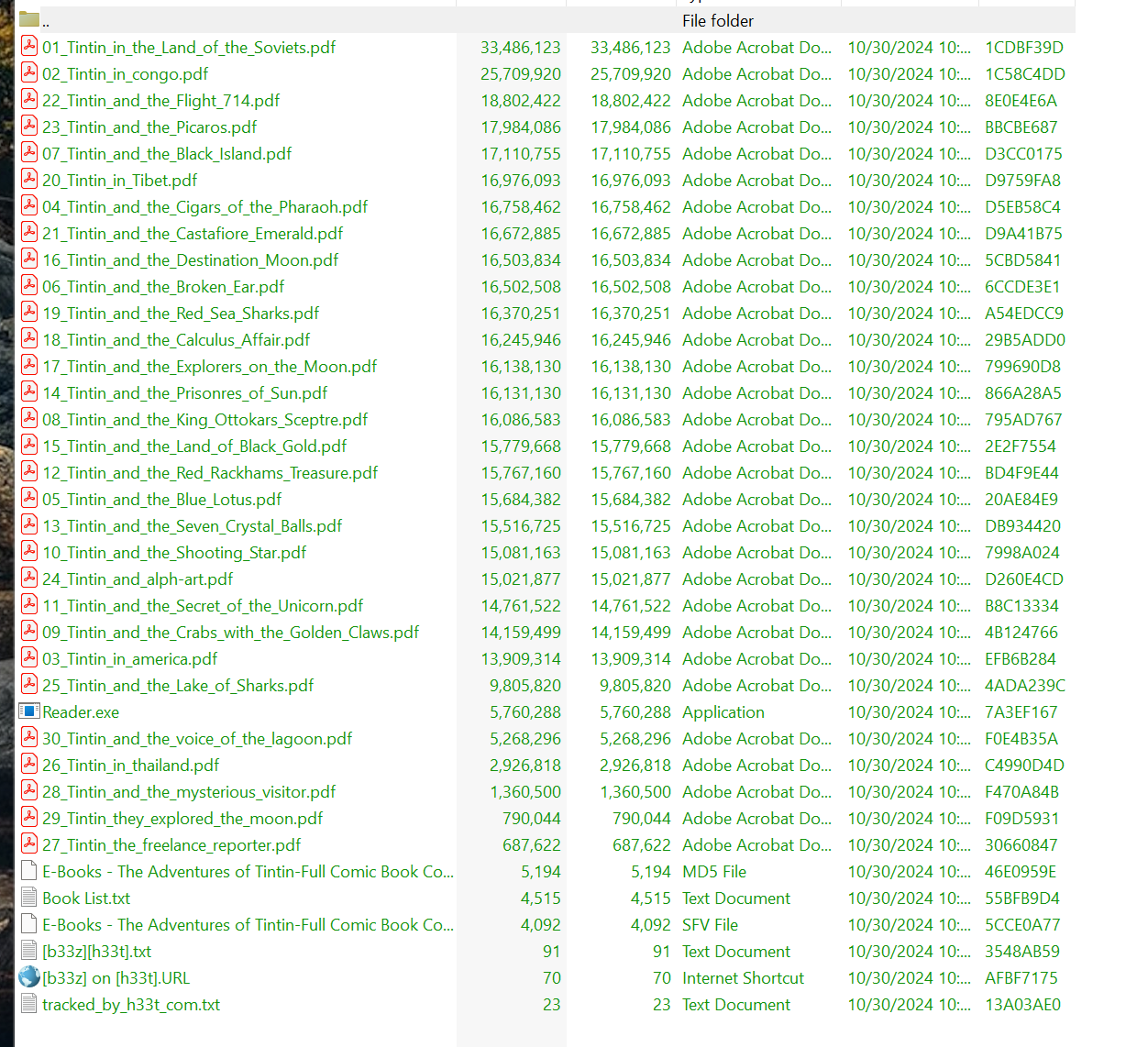The height and width of the screenshot is (1047, 1148).
Task: Click PDF icon of 06_Tintin_and_the_Broken_Ear.pdf
Action: click(29, 285)
